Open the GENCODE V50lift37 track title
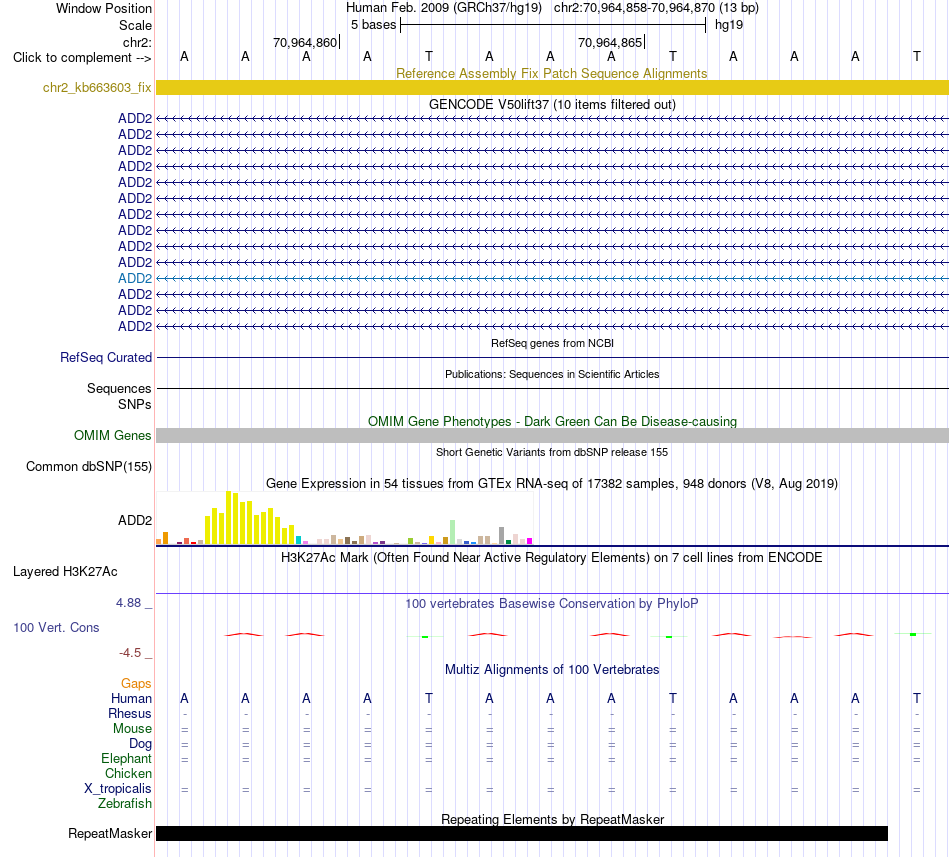 click(552, 104)
